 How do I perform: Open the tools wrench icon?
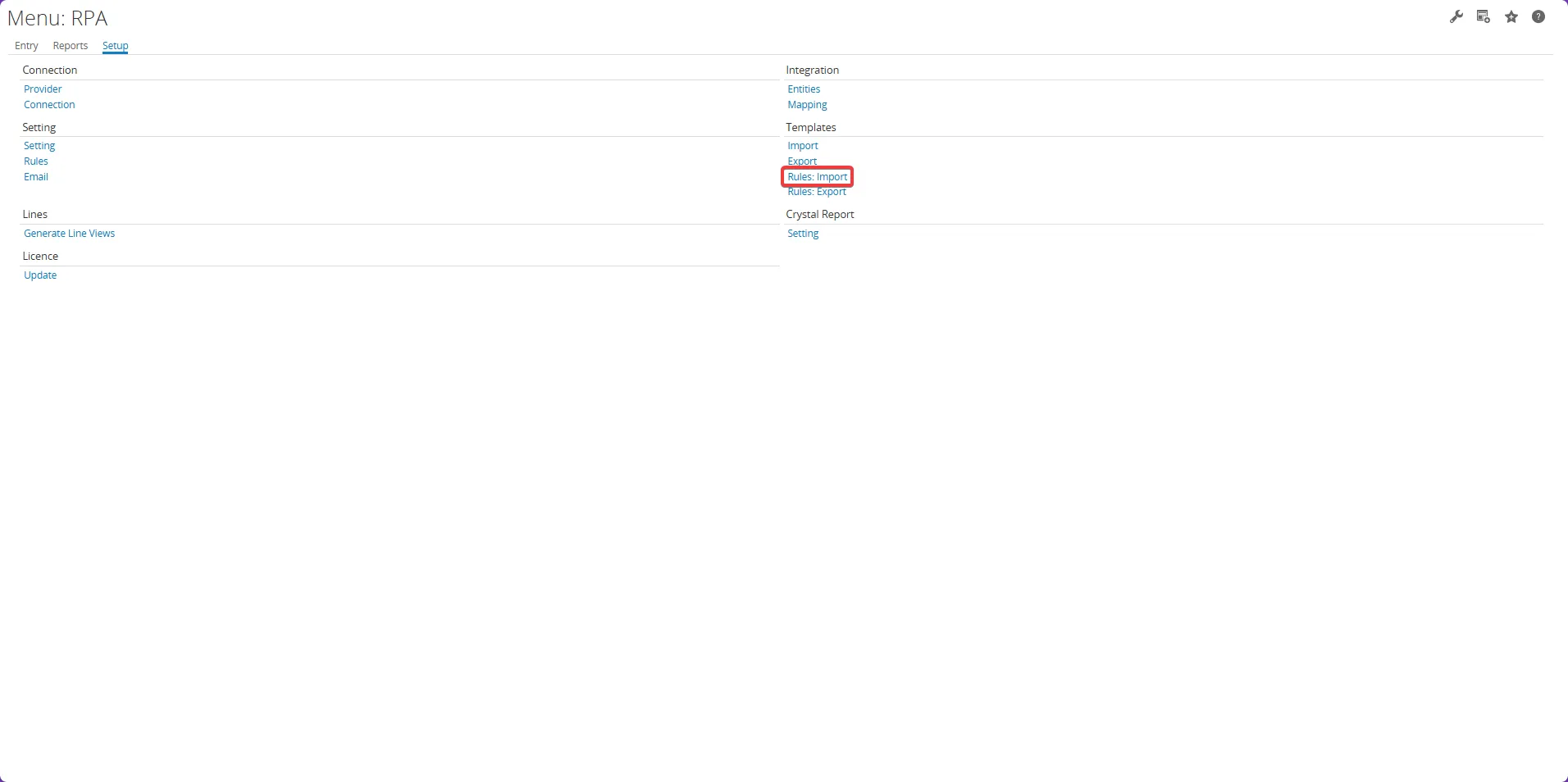pyautogui.click(x=1456, y=16)
